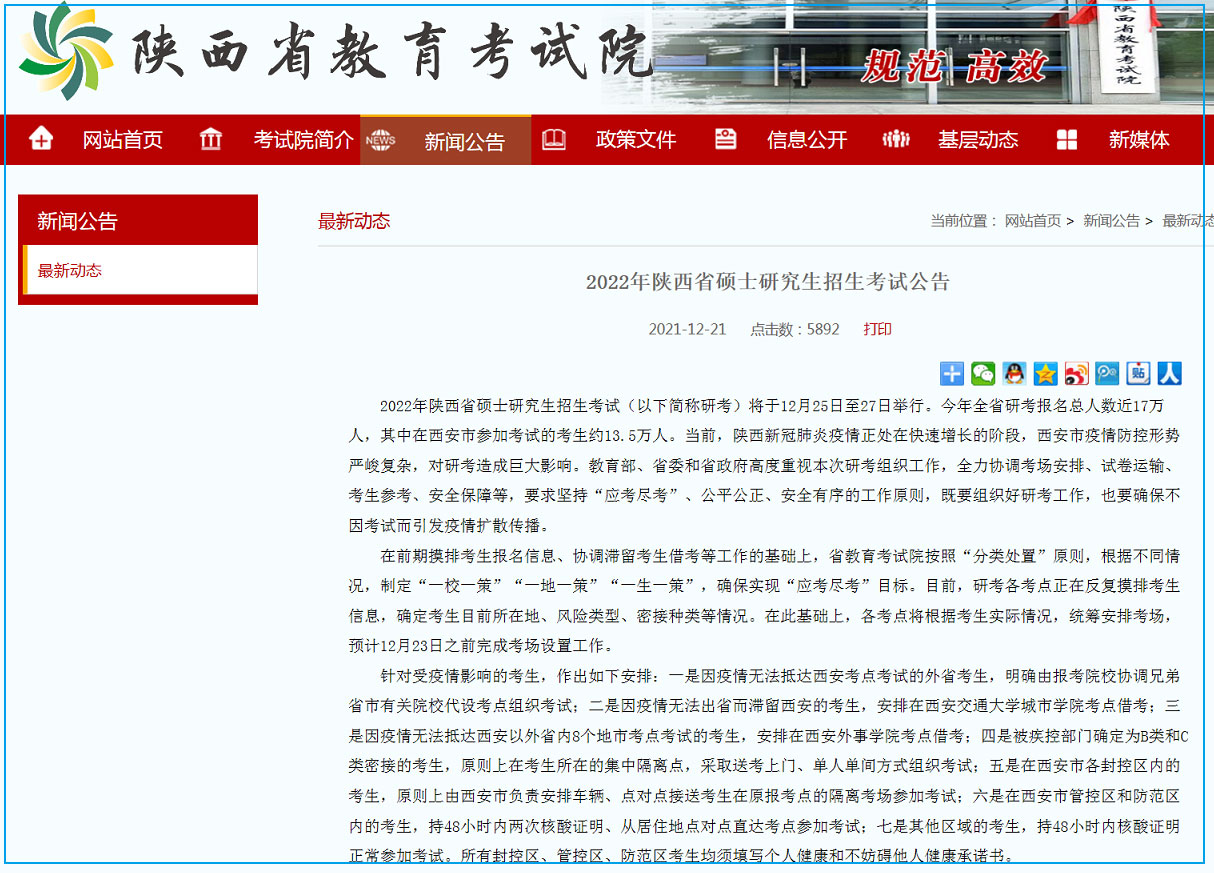Share to Renren icon
Viewport: 1214px width, 873px height.
[1169, 374]
